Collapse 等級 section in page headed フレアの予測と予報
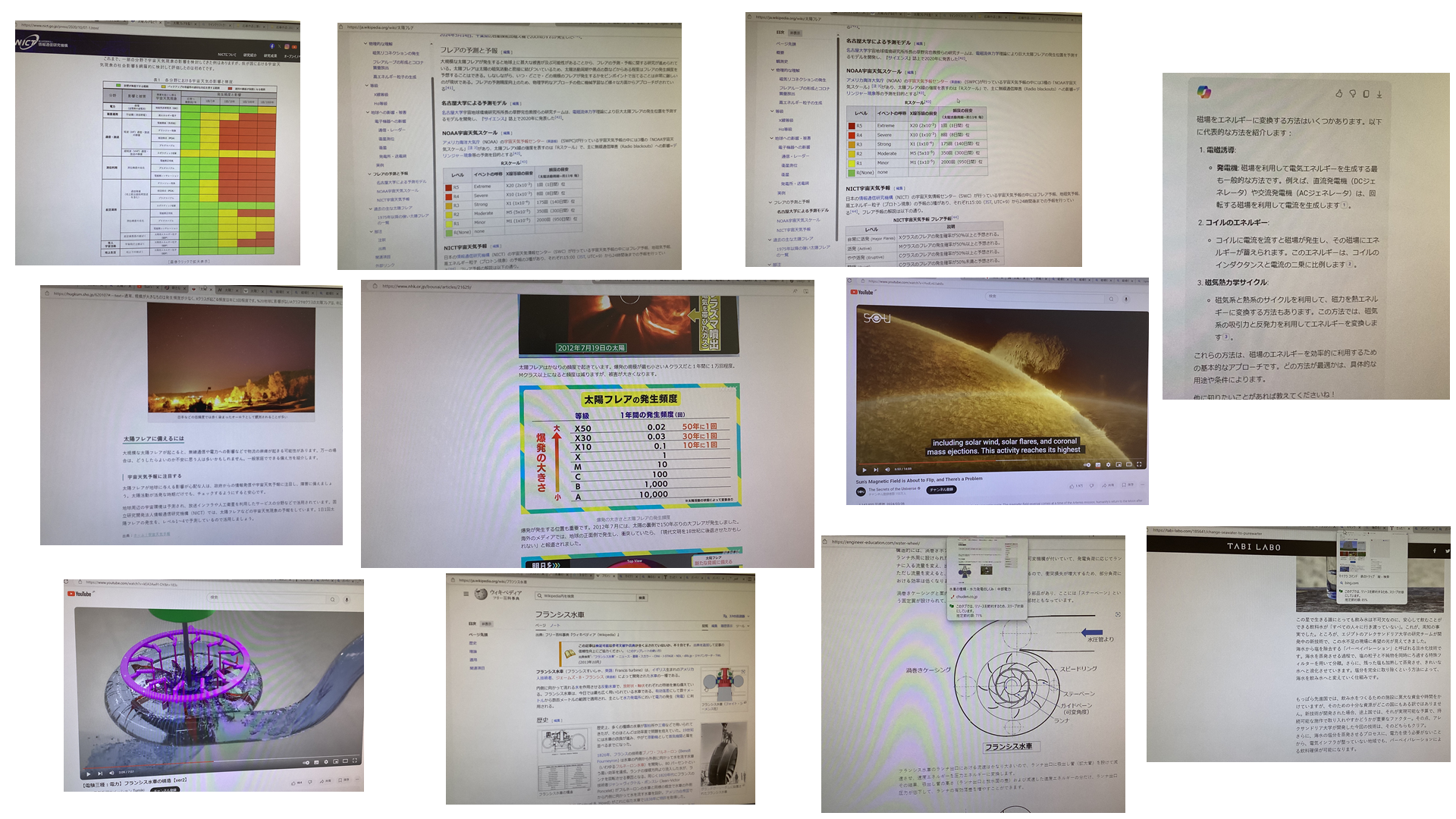1456x819 pixels. tap(367, 86)
